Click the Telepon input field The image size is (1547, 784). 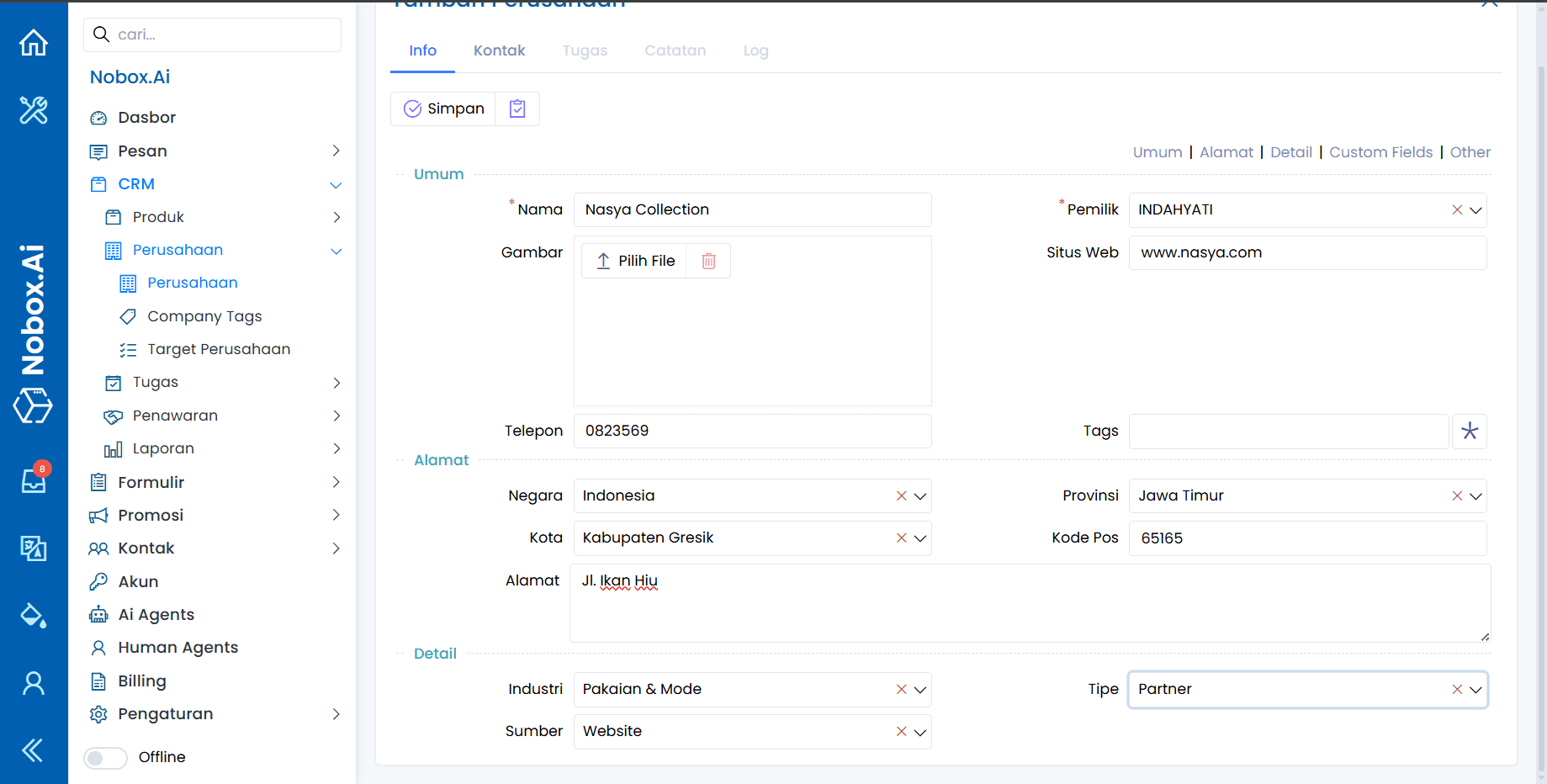coord(752,431)
